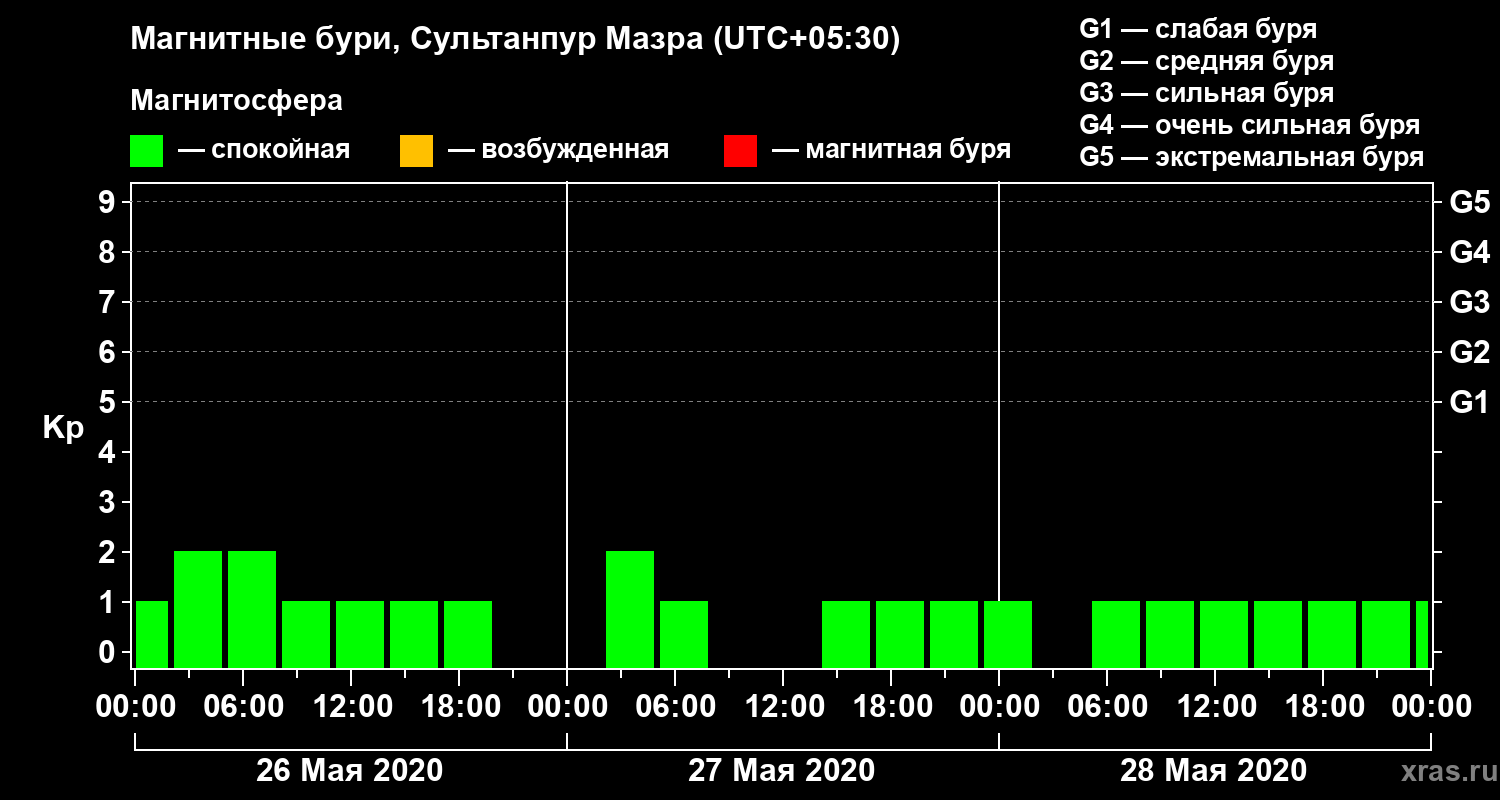The height and width of the screenshot is (800, 1500).
Task: Click the 12:00 bar on 28 May
Action: pyautogui.click(x=1224, y=634)
